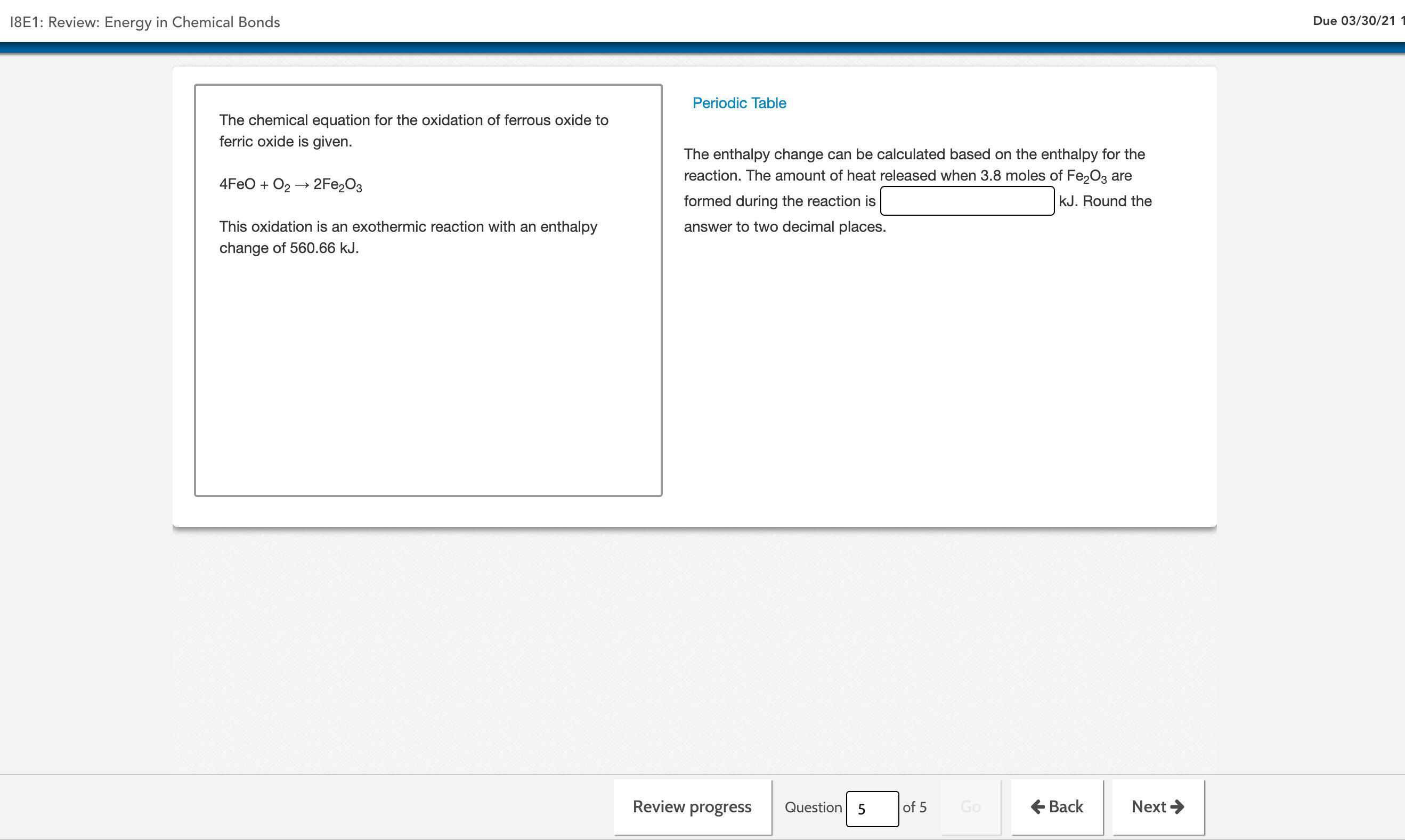Click the 'kJ. Round the' text after input

click(x=1105, y=201)
